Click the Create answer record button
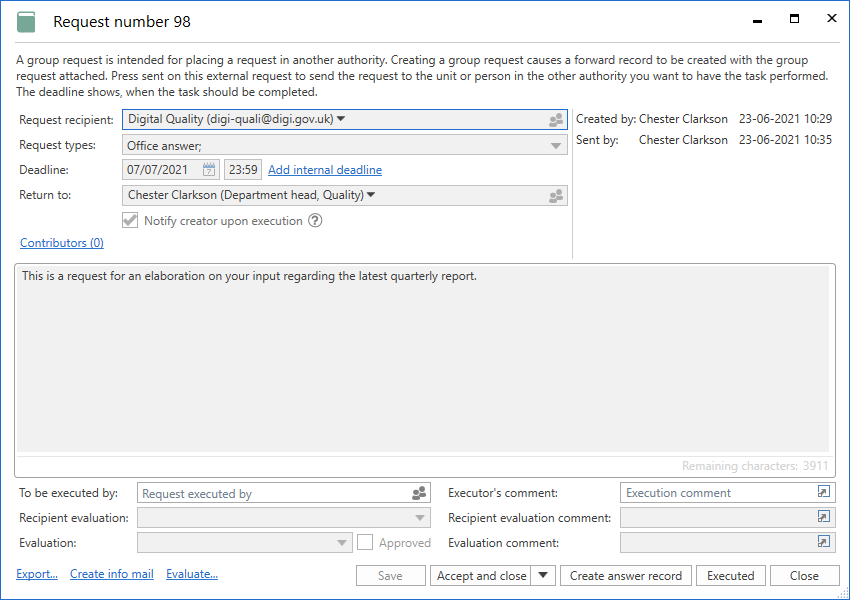 (626, 575)
